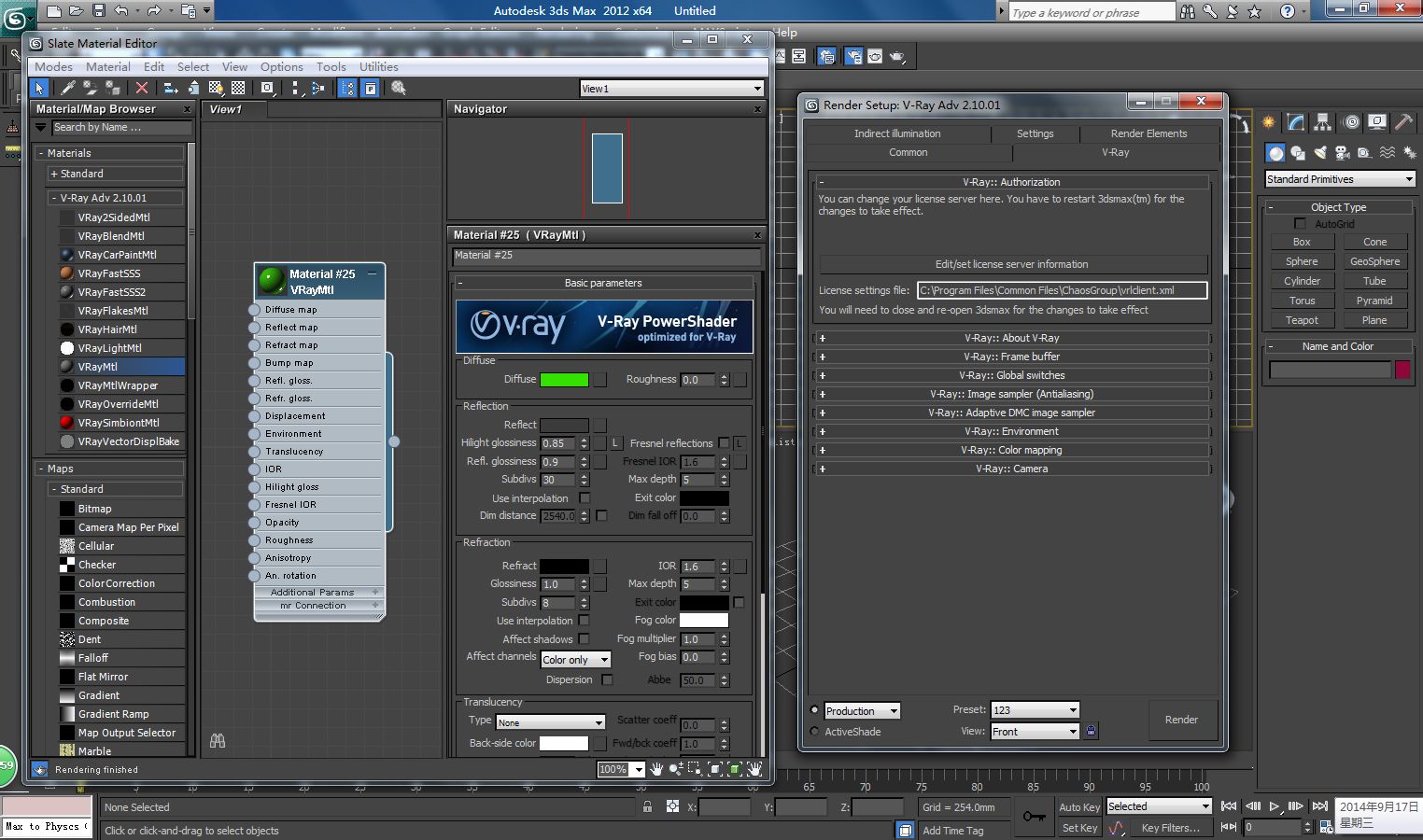
Task: Switch to Common tab in Render Setup
Action: (x=909, y=152)
